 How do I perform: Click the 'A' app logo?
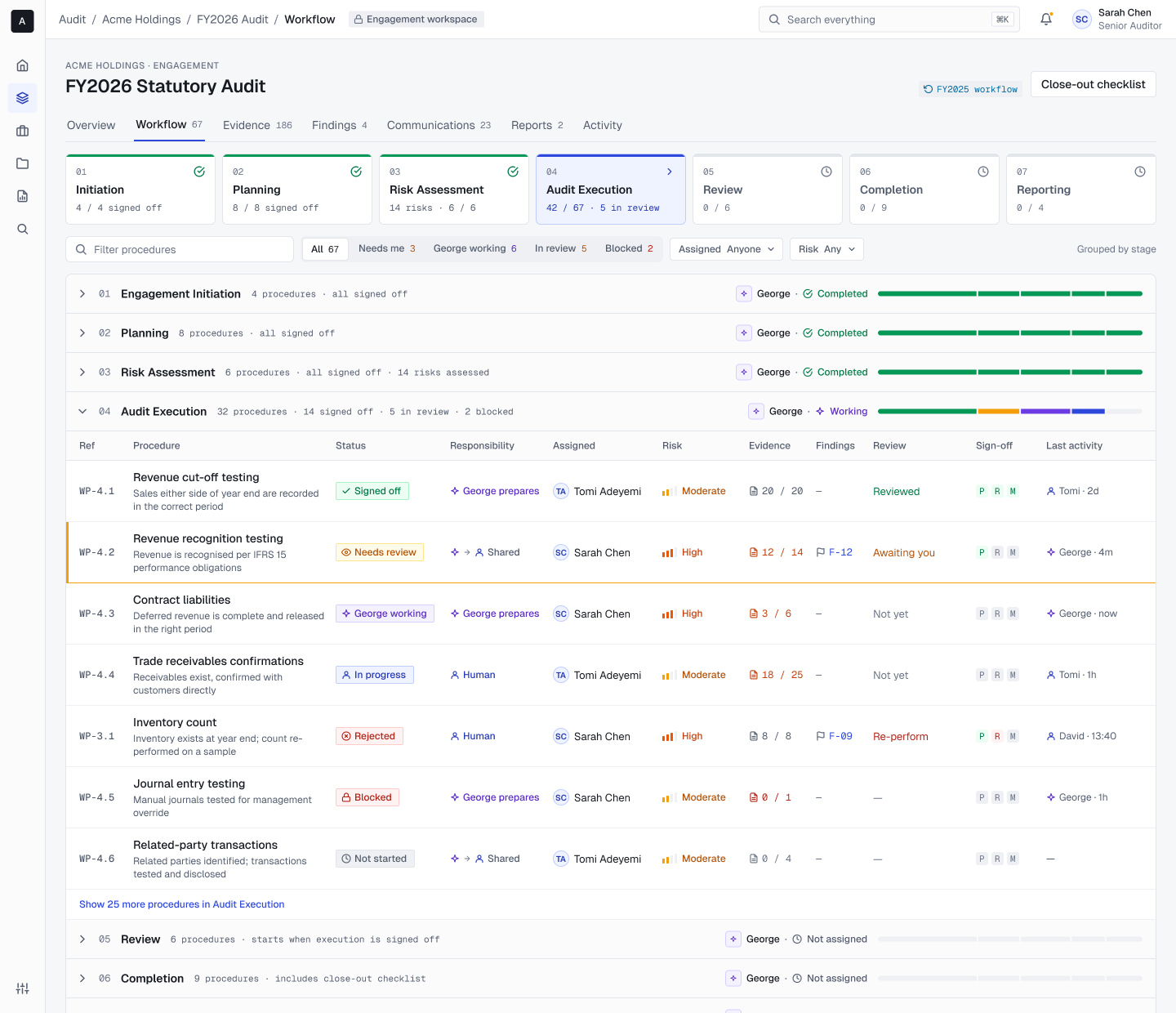click(22, 21)
